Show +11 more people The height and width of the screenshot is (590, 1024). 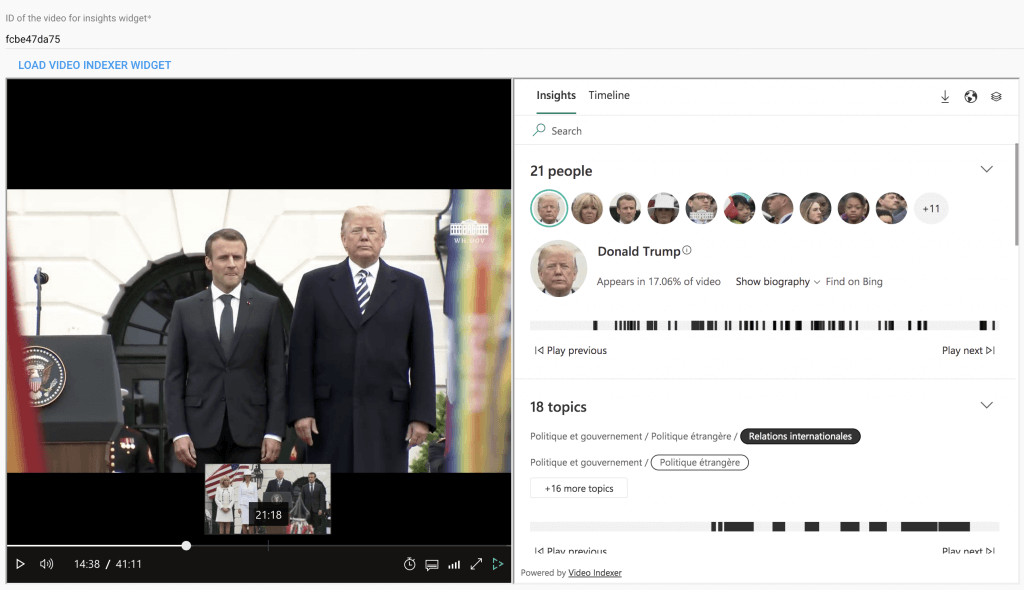pyautogui.click(x=931, y=208)
